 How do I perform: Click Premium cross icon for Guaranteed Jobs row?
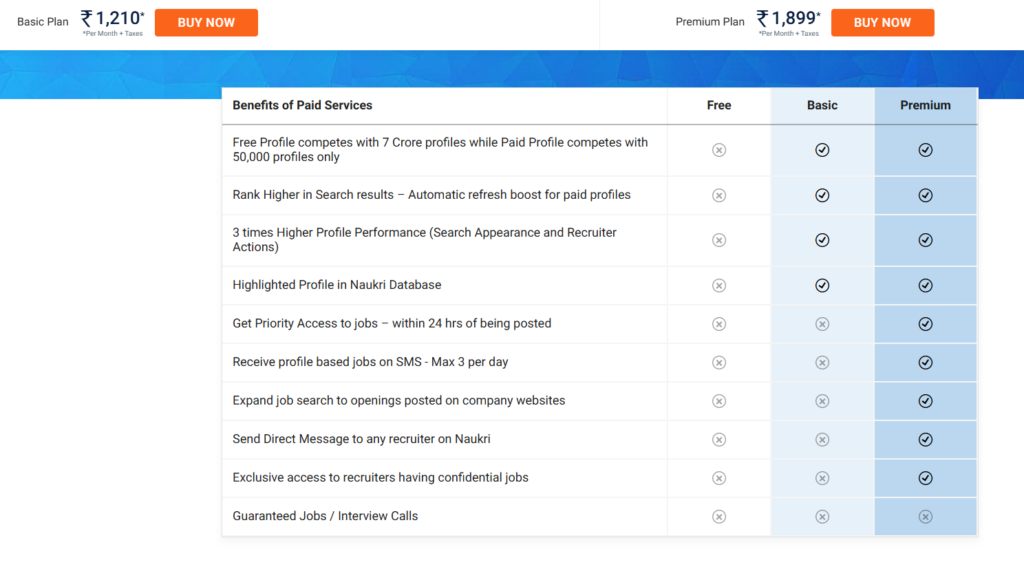click(925, 517)
